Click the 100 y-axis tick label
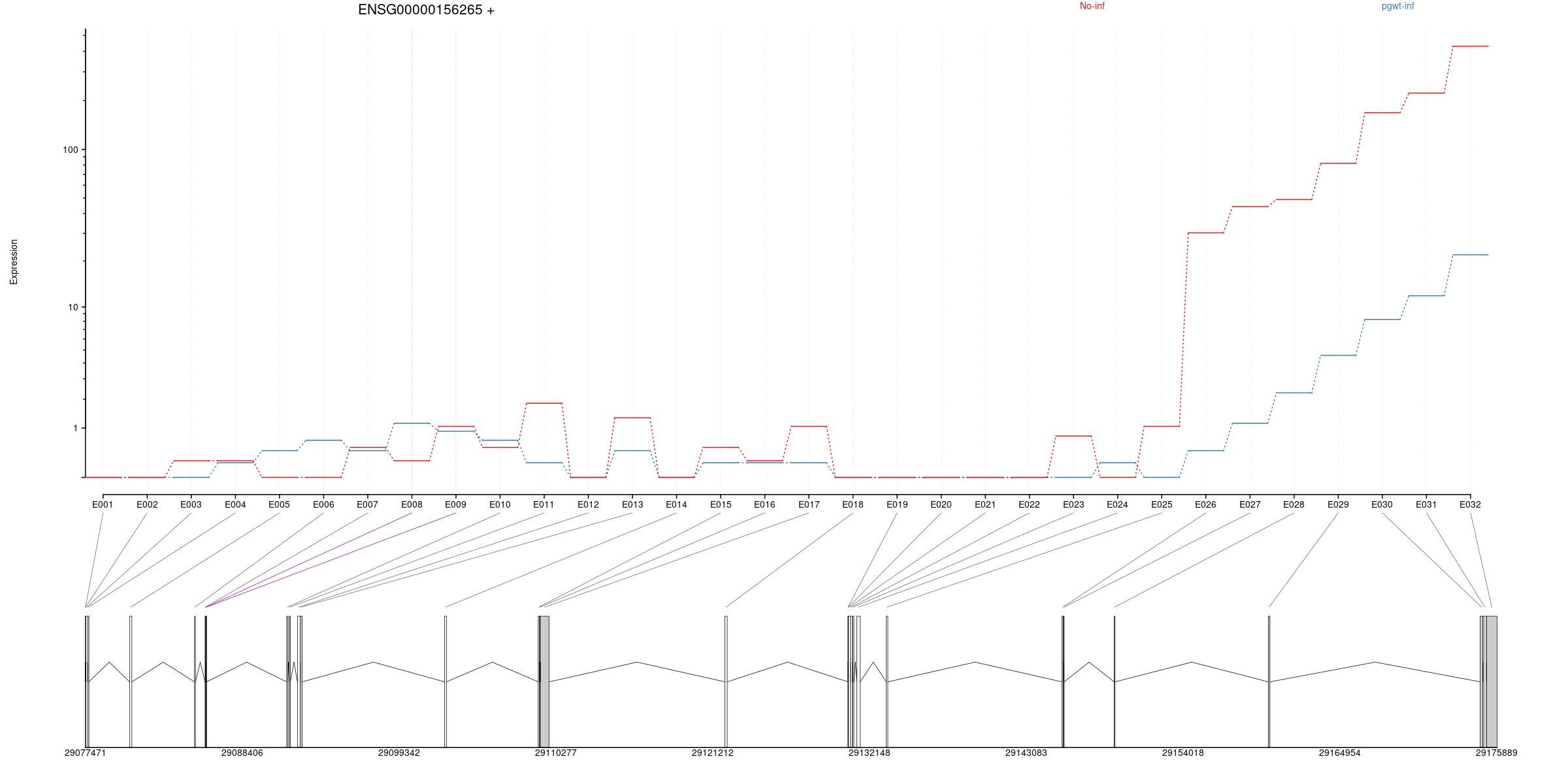 [x=70, y=150]
